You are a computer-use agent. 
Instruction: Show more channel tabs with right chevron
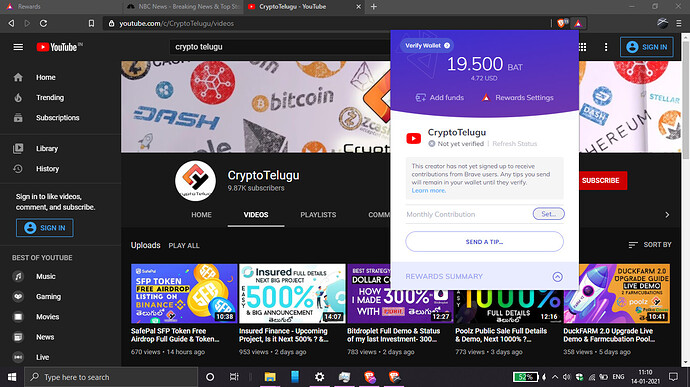click(667, 215)
